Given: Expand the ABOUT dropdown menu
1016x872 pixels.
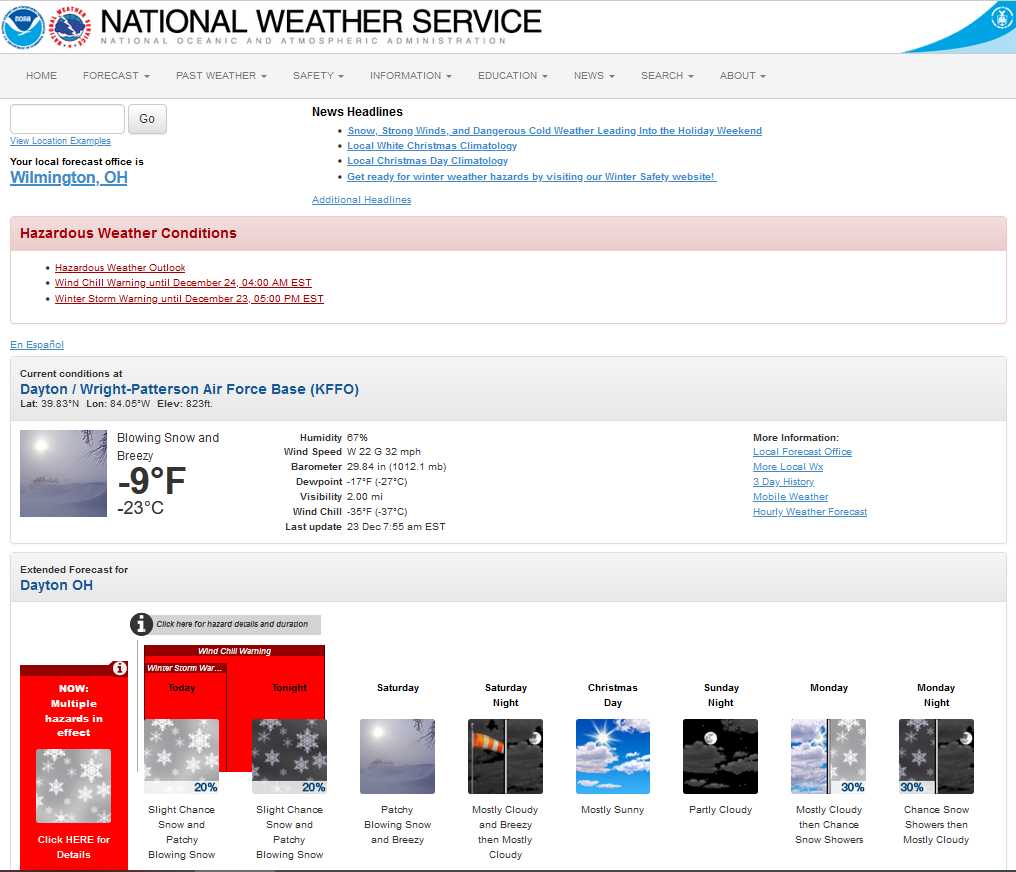Looking at the screenshot, I should pos(743,76).
